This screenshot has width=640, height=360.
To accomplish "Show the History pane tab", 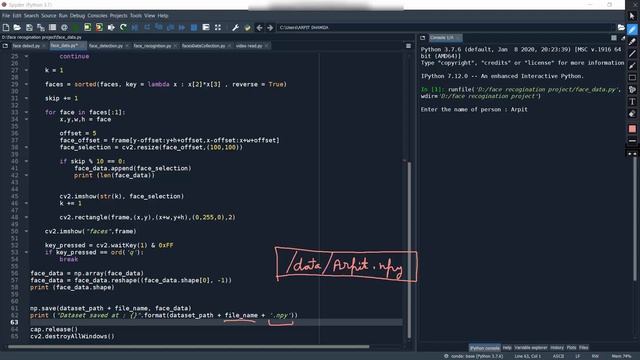I will [x=557, y=347].
